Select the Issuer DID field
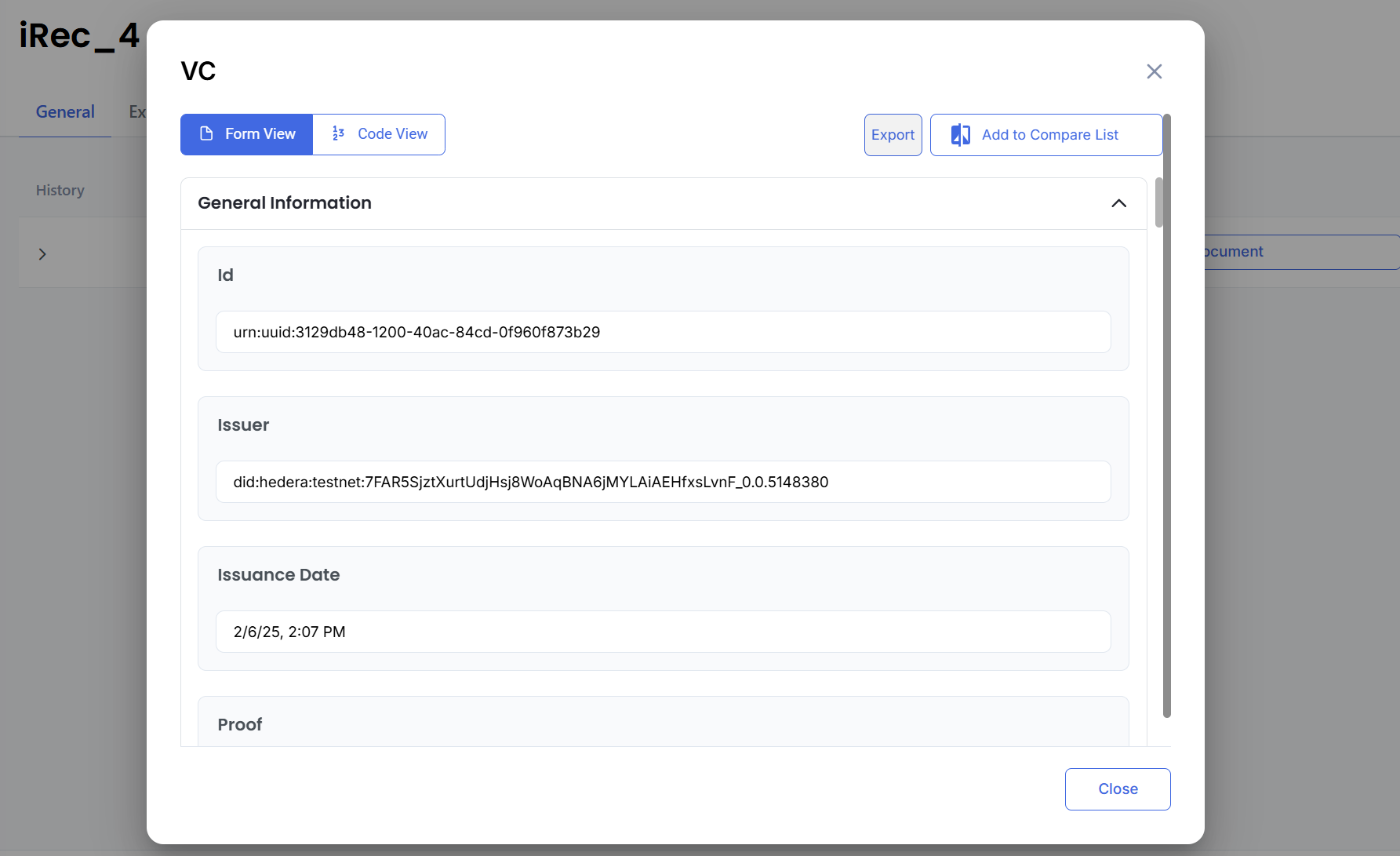The width and height of the screenshot is (1400, 856). pos(663,482)
